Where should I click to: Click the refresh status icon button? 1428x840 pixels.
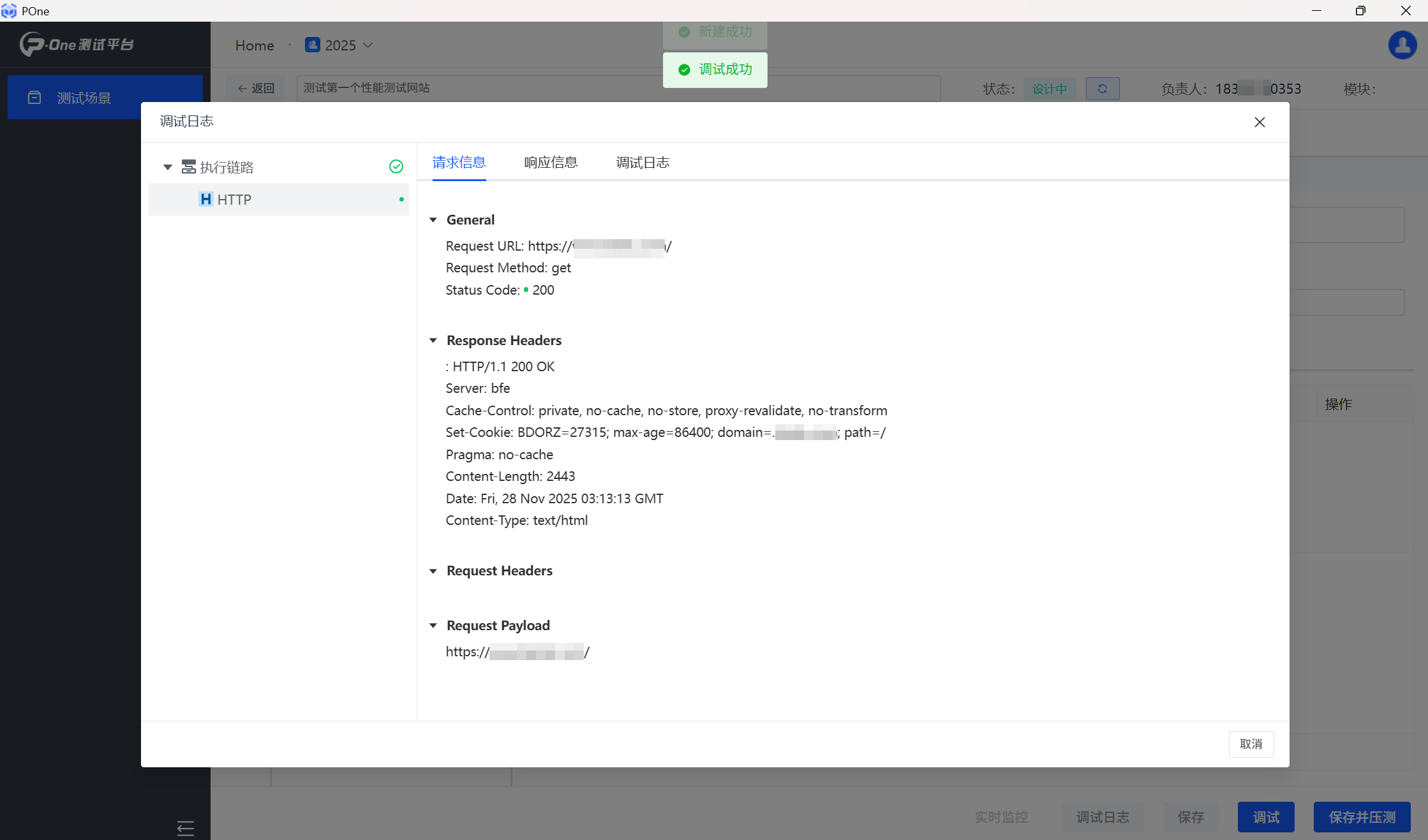[1102, 89]
